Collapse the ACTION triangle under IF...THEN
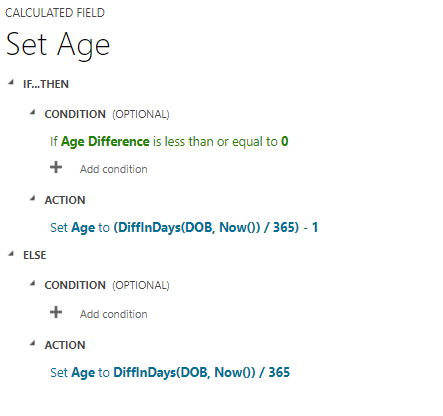 click(32, 198)
